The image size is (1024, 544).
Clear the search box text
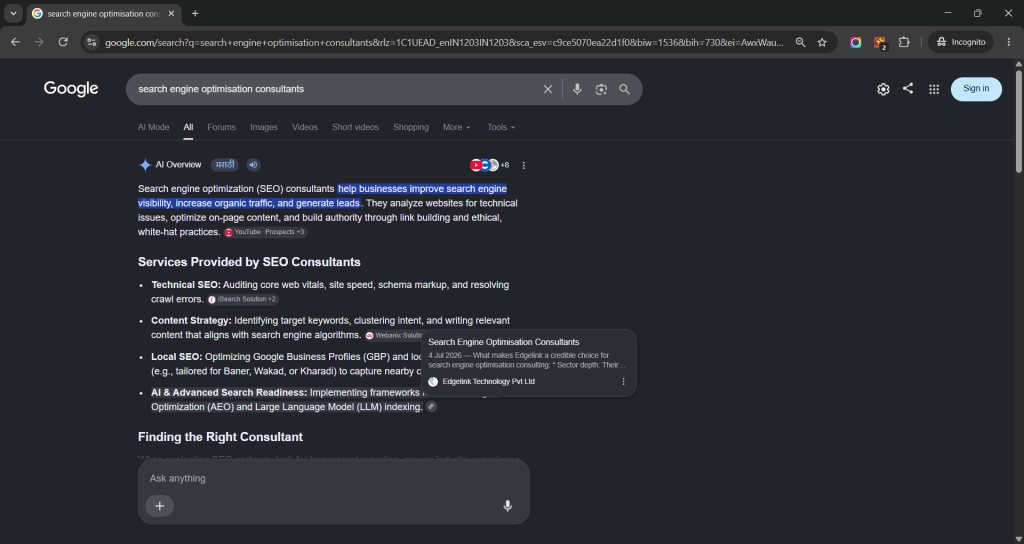pyautogui.click(x=548, y=89)
